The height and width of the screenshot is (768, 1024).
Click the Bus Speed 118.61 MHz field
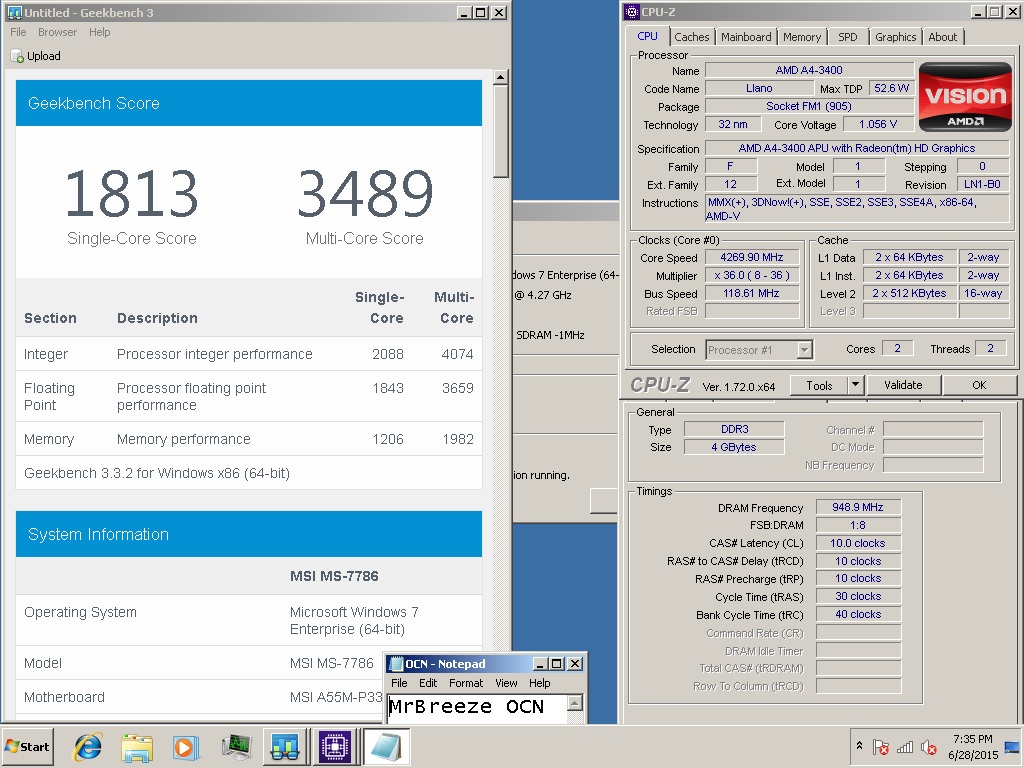752,293
